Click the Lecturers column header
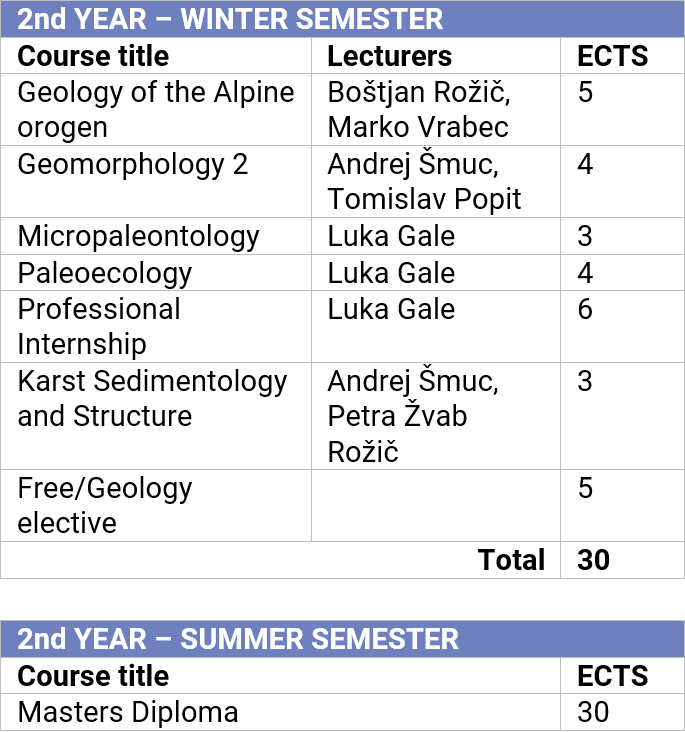The image size is (685, 732). pyautogui.click(x=389, y=56)
